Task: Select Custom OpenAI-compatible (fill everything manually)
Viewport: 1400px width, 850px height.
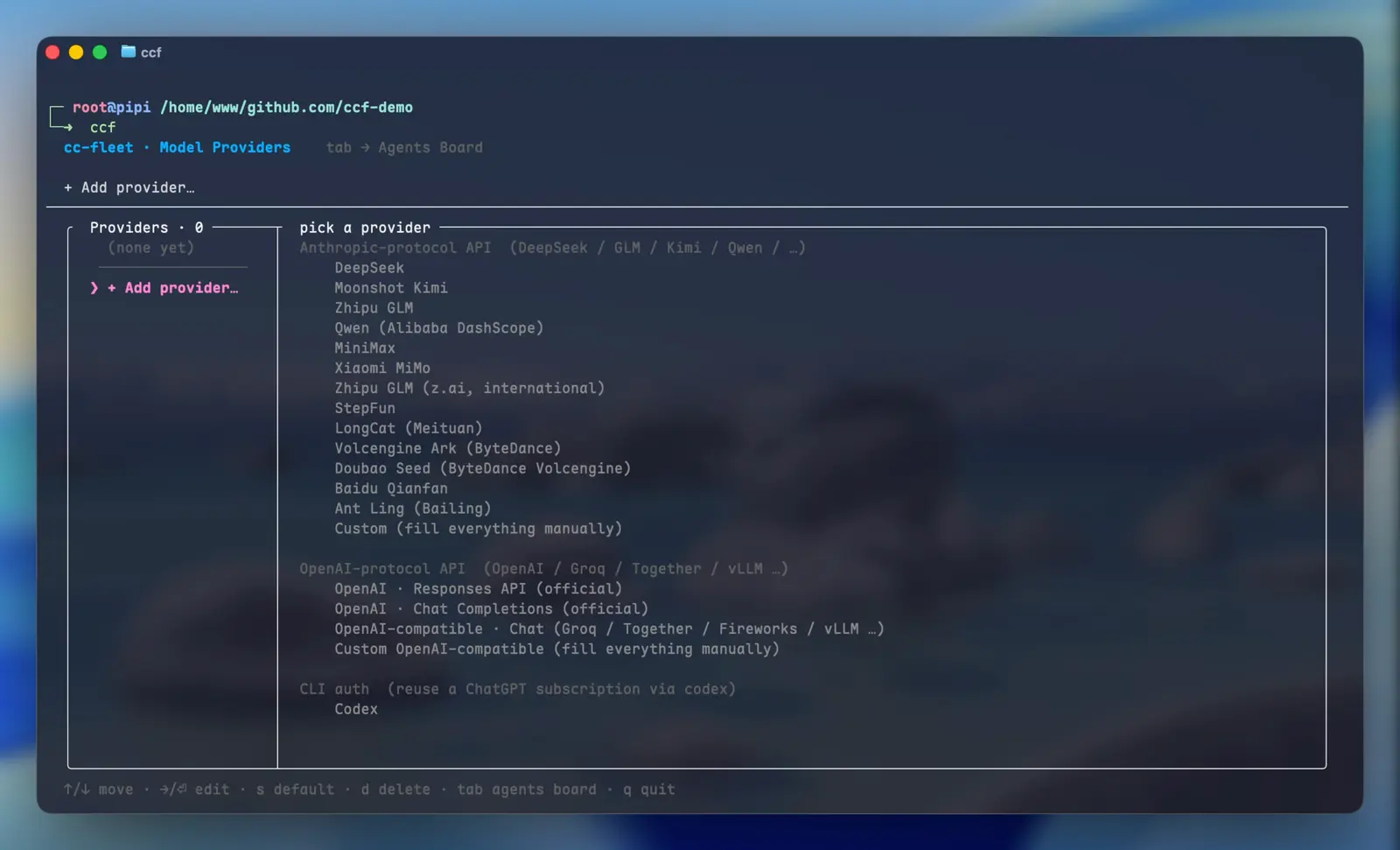Action: tap(557, 650)
